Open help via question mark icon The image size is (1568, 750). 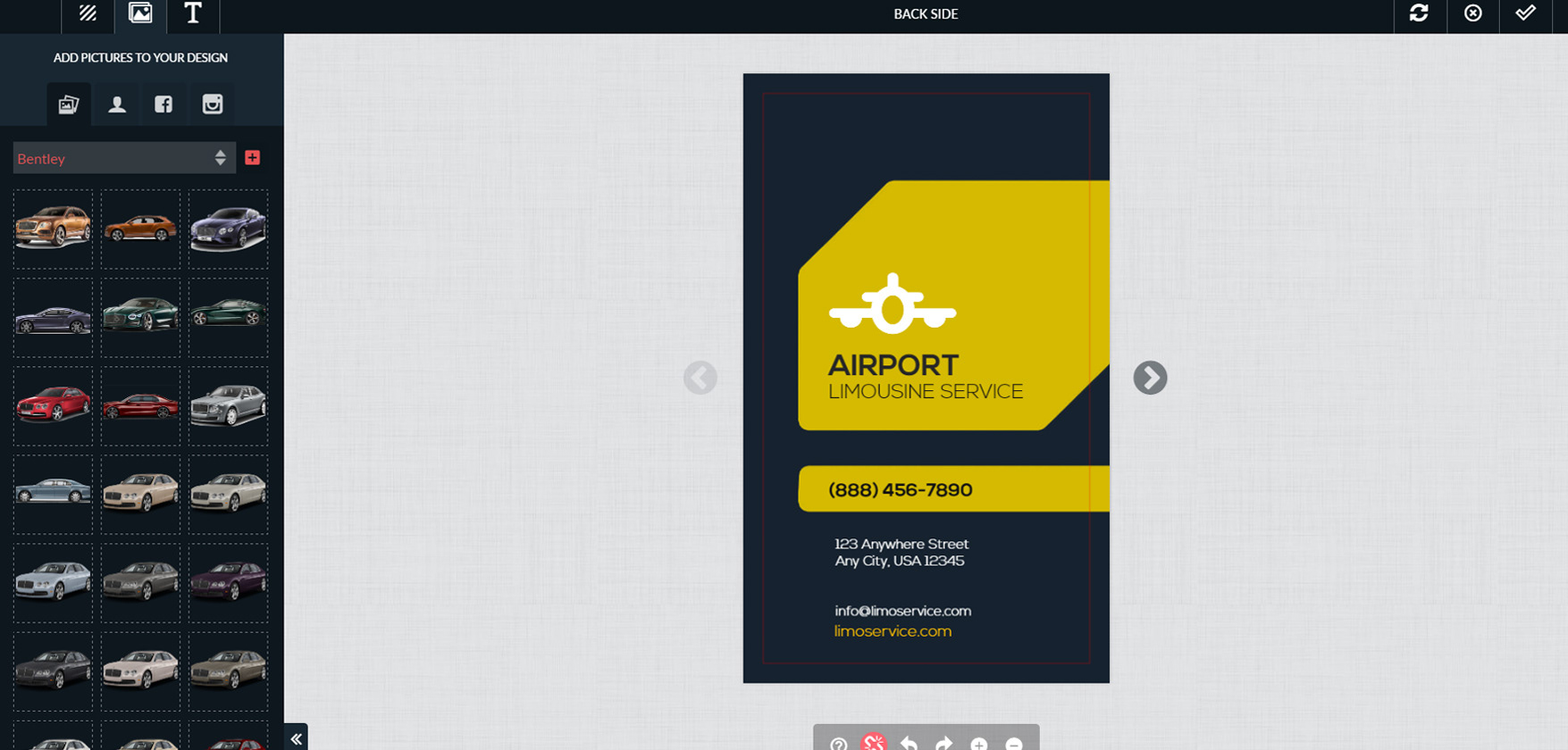click(x=838, y=744)
